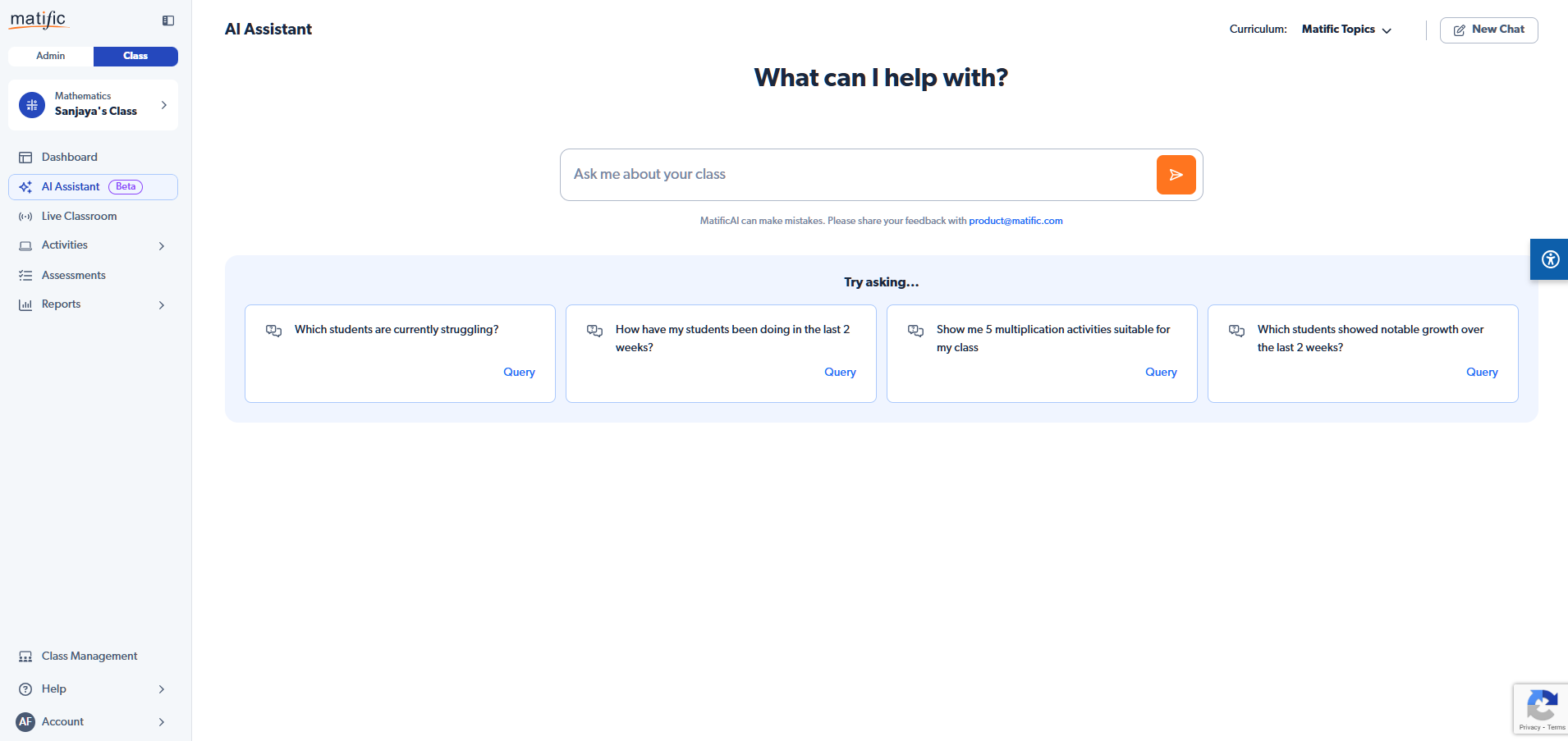
Task: Click the product@matific.com email link
Action: tap(1016, 221)
